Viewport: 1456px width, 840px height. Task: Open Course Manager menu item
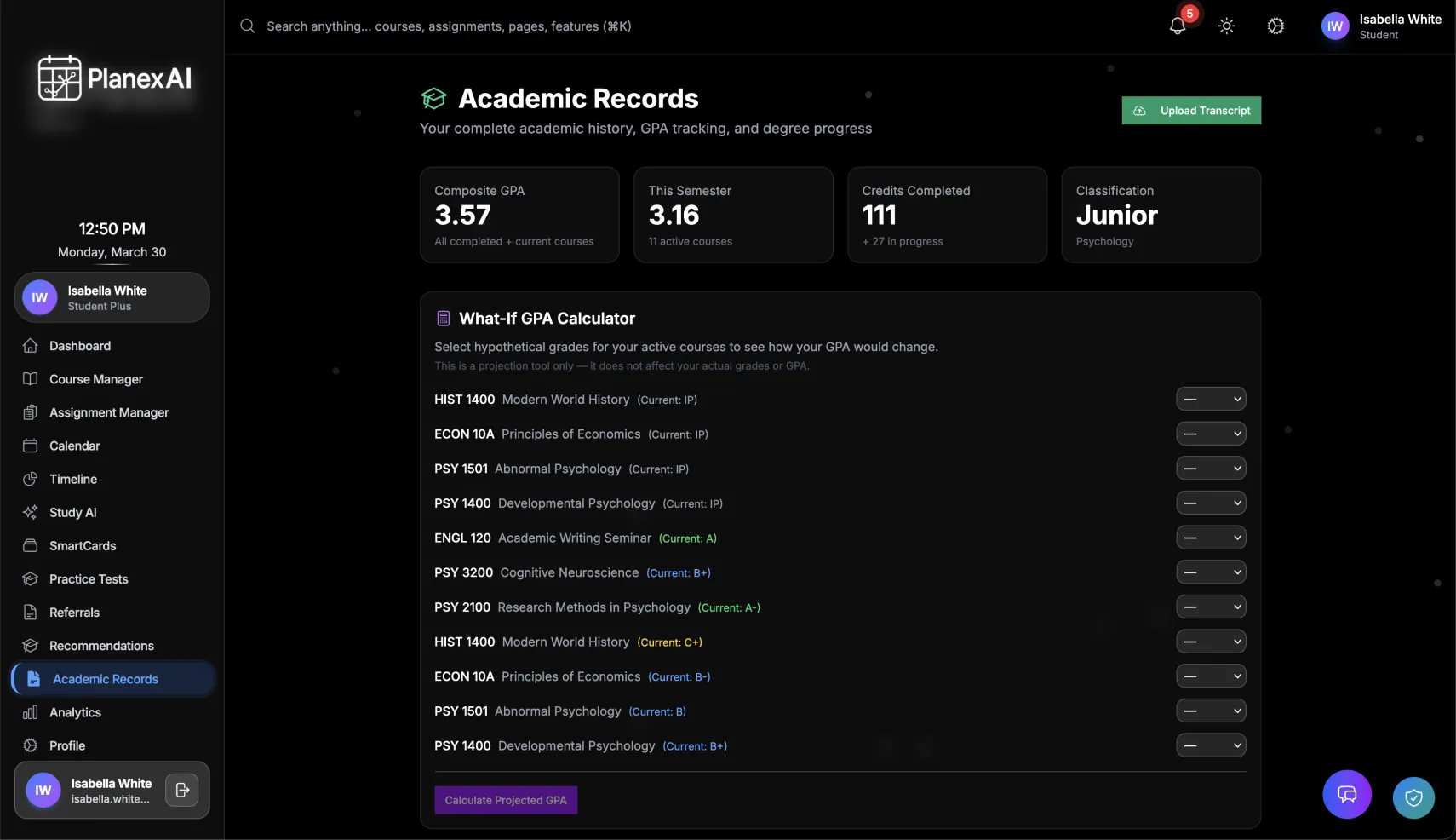[x=112, y=379]
